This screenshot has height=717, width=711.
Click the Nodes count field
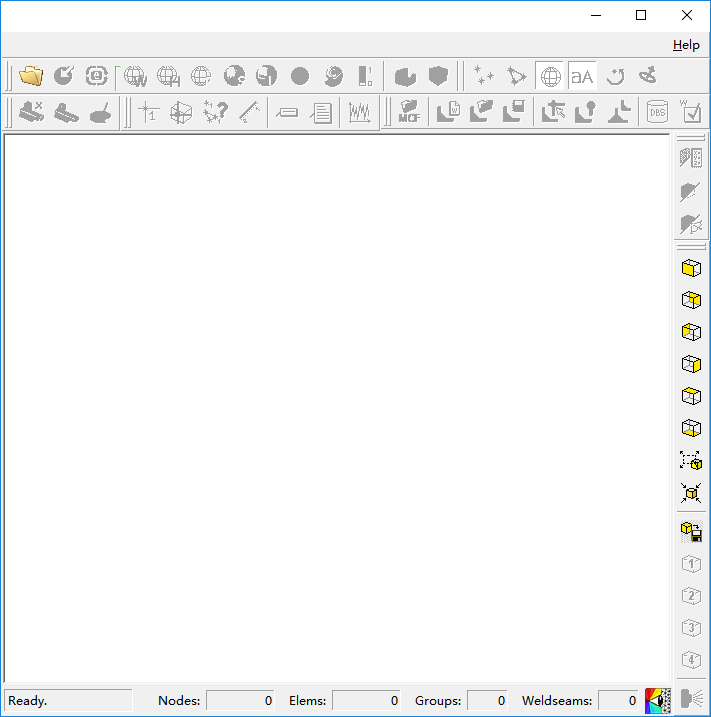(x=241, y=701)
